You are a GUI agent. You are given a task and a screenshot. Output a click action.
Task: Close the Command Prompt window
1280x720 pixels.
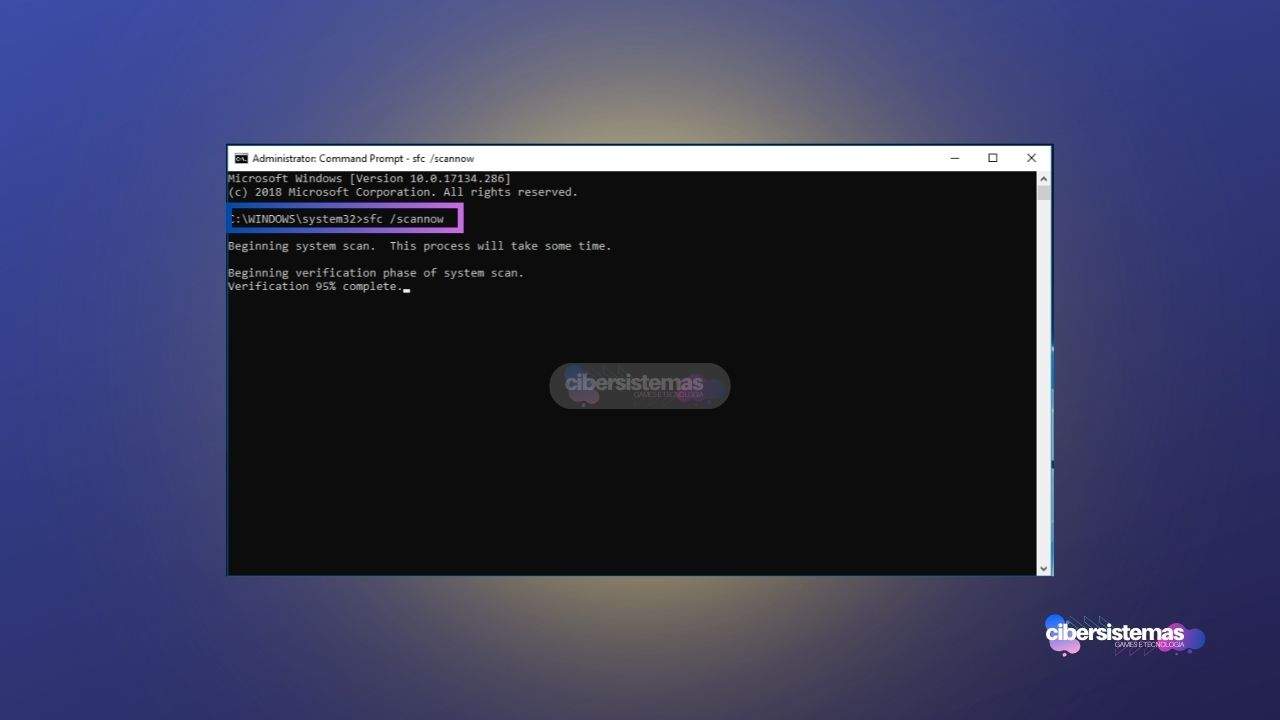1031,158
